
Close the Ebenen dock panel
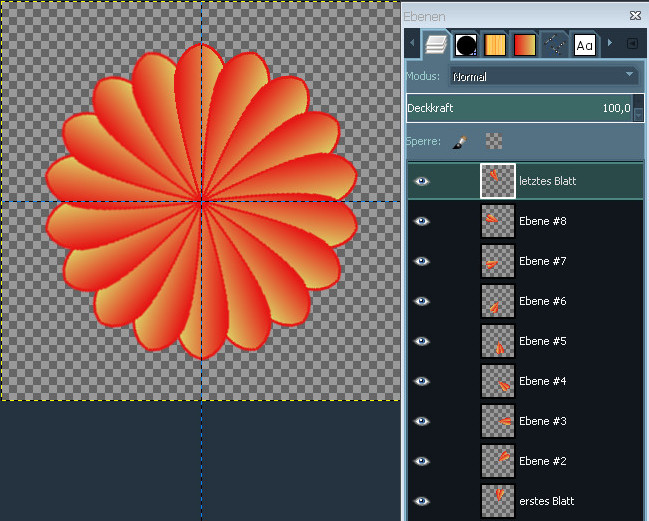pos(635,15)
